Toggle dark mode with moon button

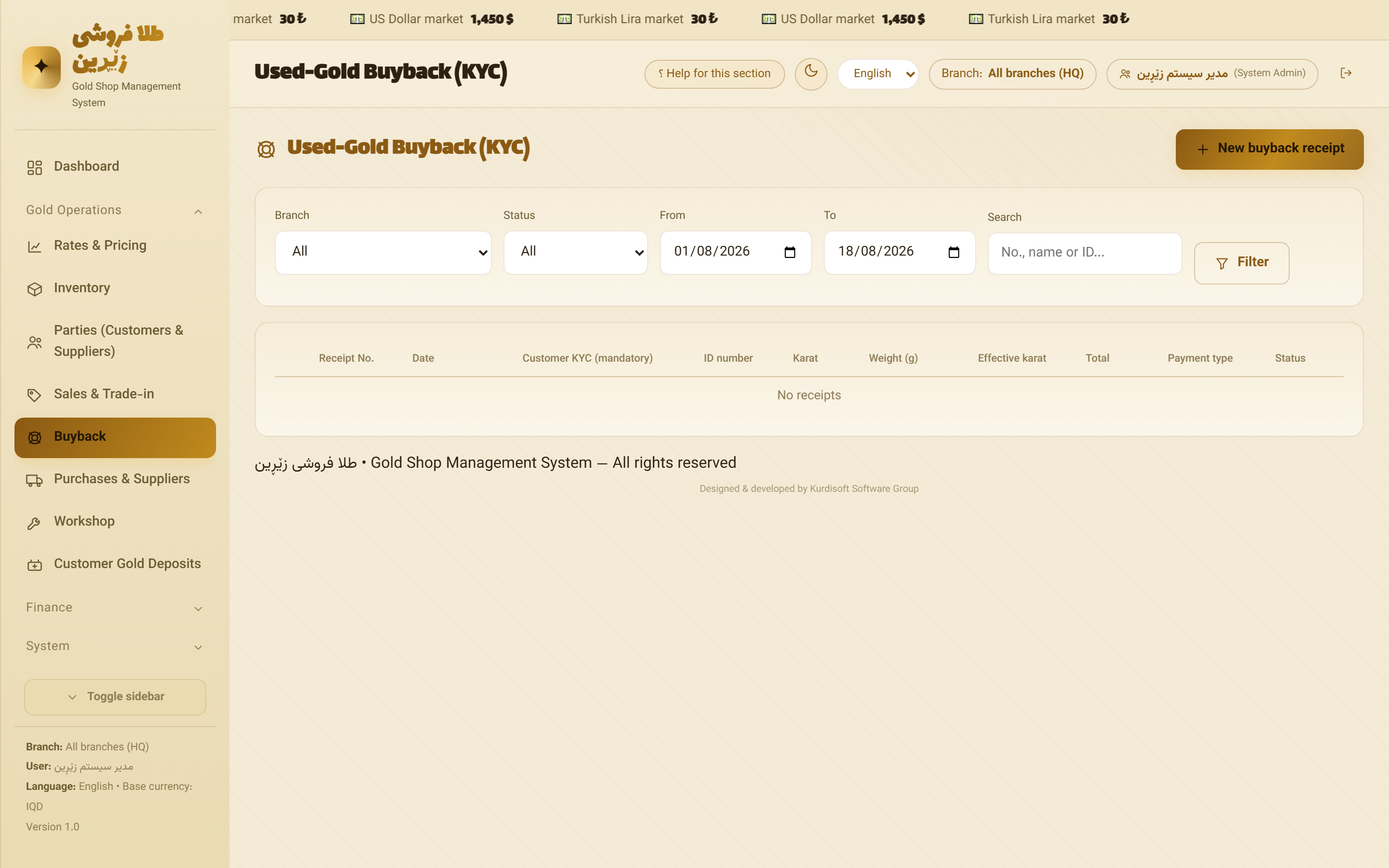coord(810,73)
